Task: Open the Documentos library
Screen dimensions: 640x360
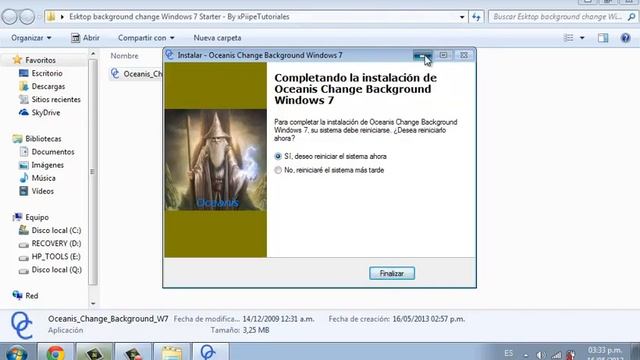Action: click(x=47, y=152)
